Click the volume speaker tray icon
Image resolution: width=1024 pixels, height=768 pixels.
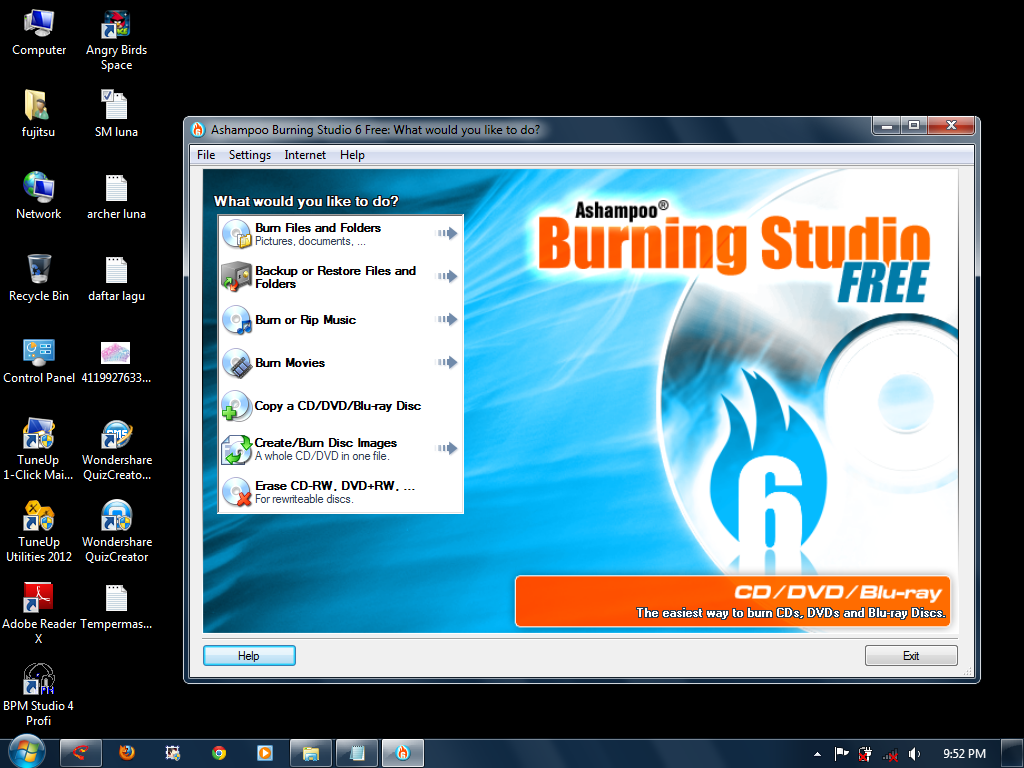tap(914, 754)
